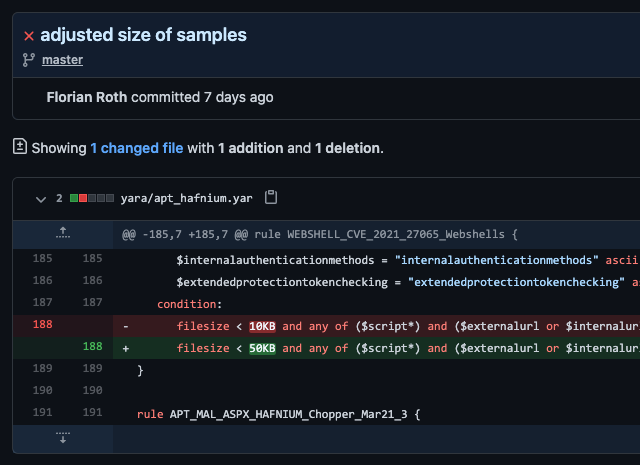640x465 pixels.
Task: Click the highlighted 10KB in deleted line
Action: [x=263, y=326]
